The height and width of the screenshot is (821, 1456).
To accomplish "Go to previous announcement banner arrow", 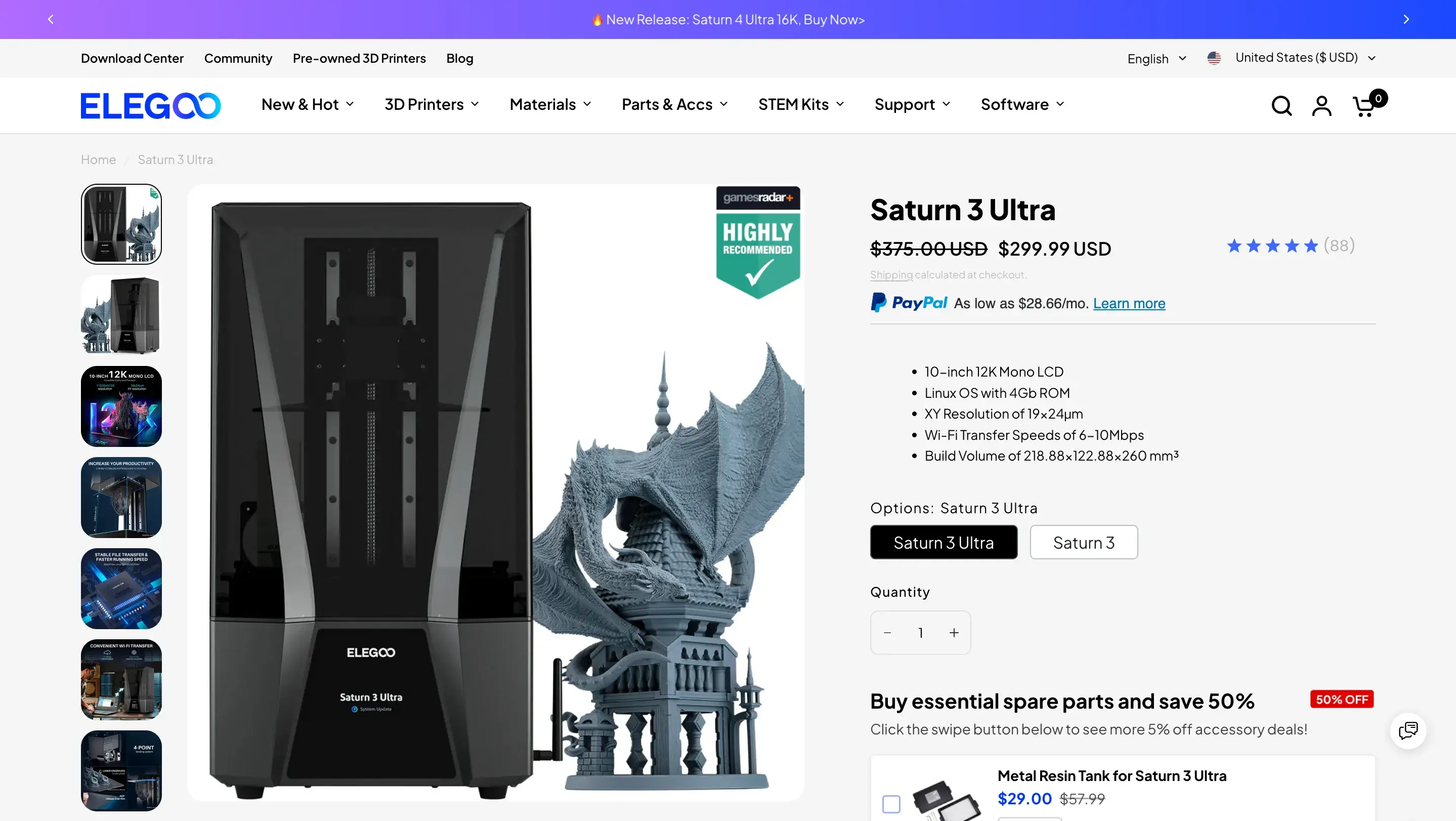I will click(51, 19).
